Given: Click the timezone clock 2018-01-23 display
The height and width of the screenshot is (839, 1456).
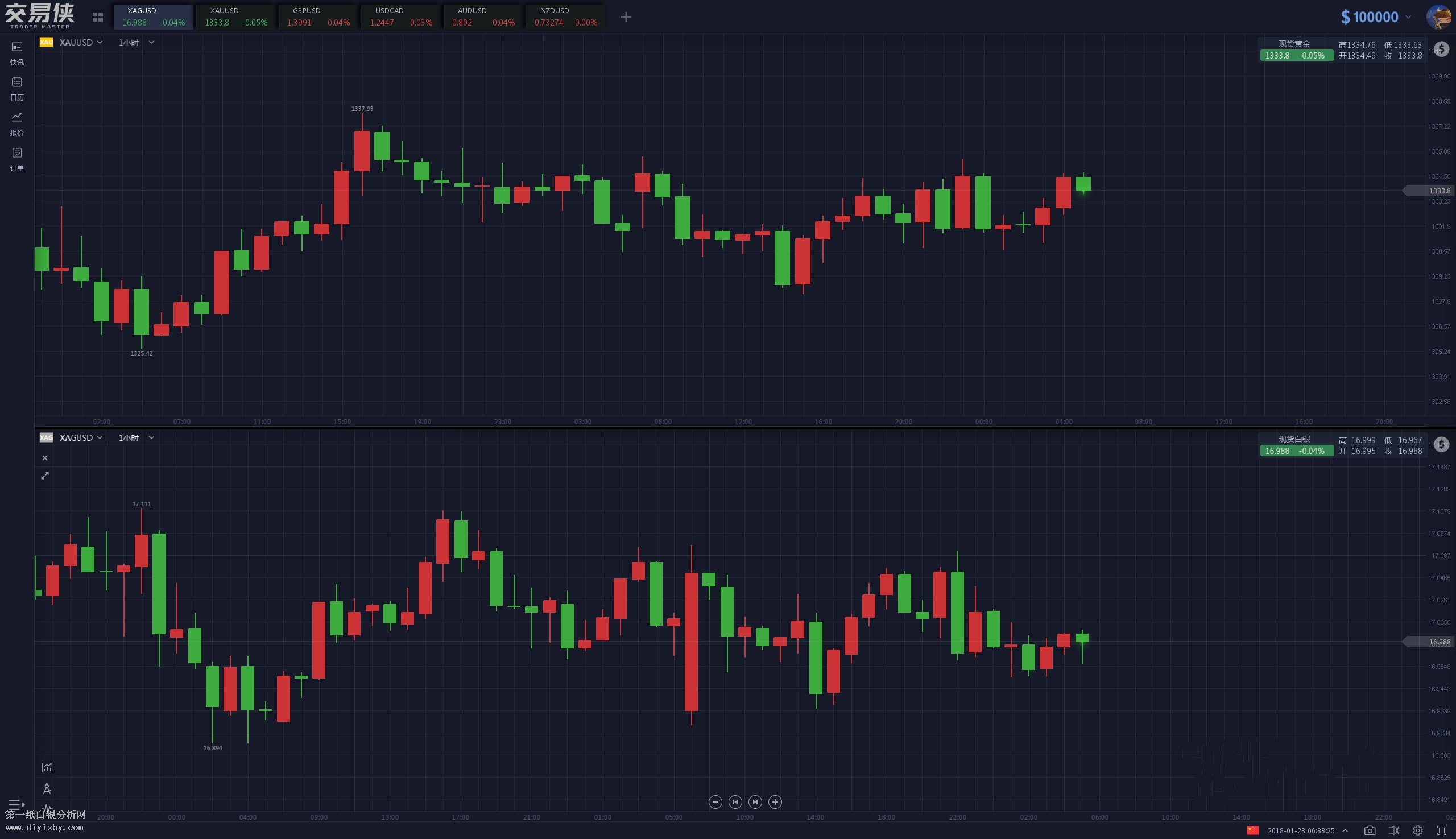Looking at the screenshot, I should [x=1300, y=831].
